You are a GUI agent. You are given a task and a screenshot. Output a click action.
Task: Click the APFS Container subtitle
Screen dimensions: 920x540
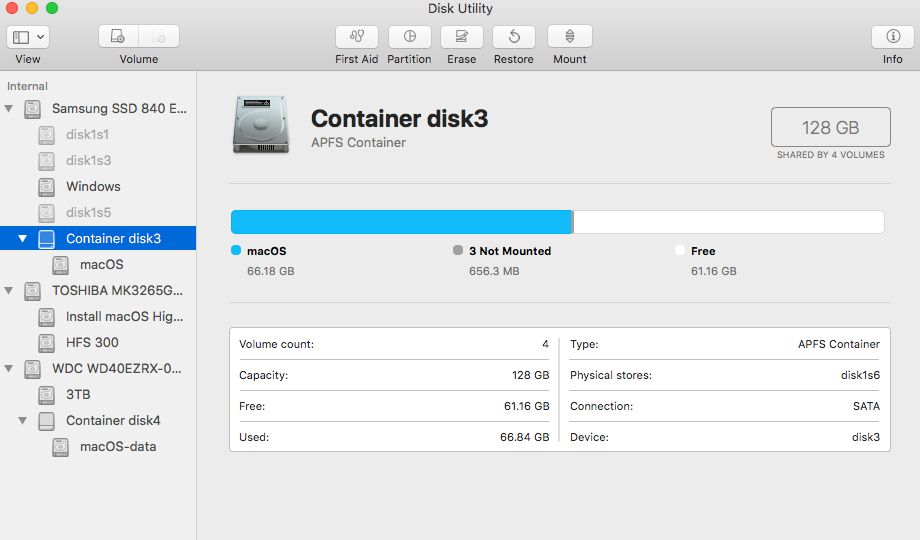pos(358,143)
